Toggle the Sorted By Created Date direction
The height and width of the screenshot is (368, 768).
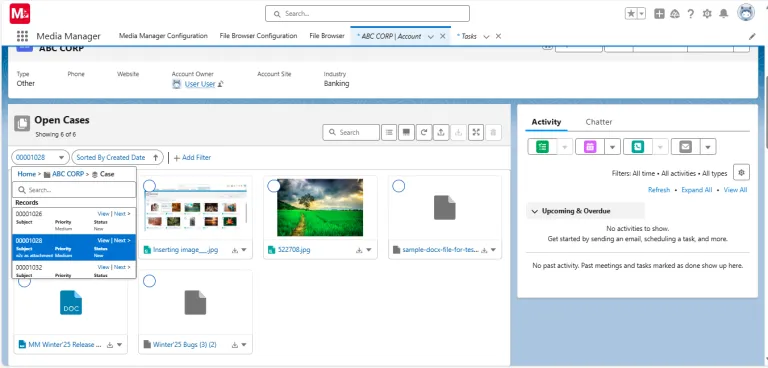156,157
